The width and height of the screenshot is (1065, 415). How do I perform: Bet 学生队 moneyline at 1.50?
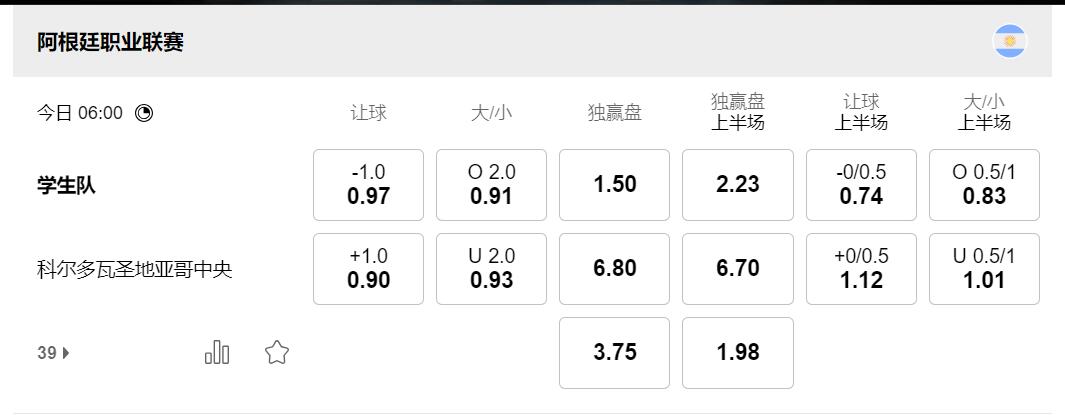pyautogui.click(x=614, y=185)
